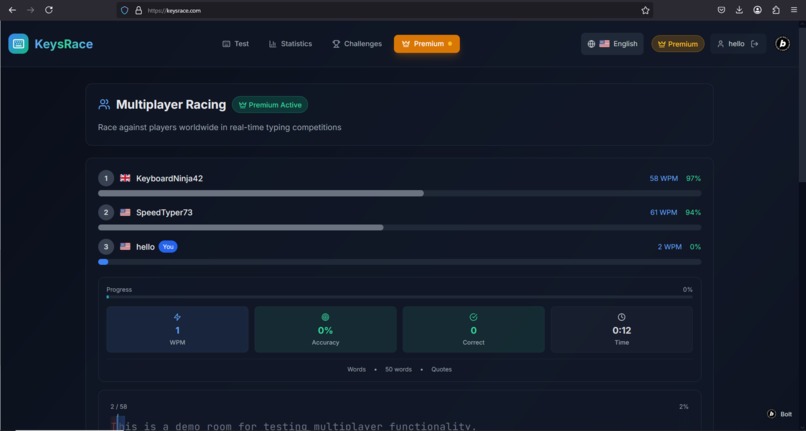Select the Words mode option

tap(356, 369)
